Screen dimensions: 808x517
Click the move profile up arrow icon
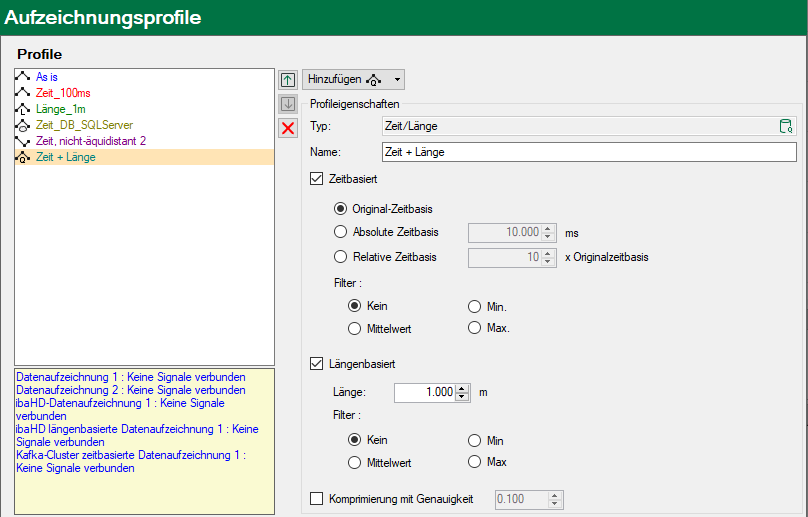[288, 79]
